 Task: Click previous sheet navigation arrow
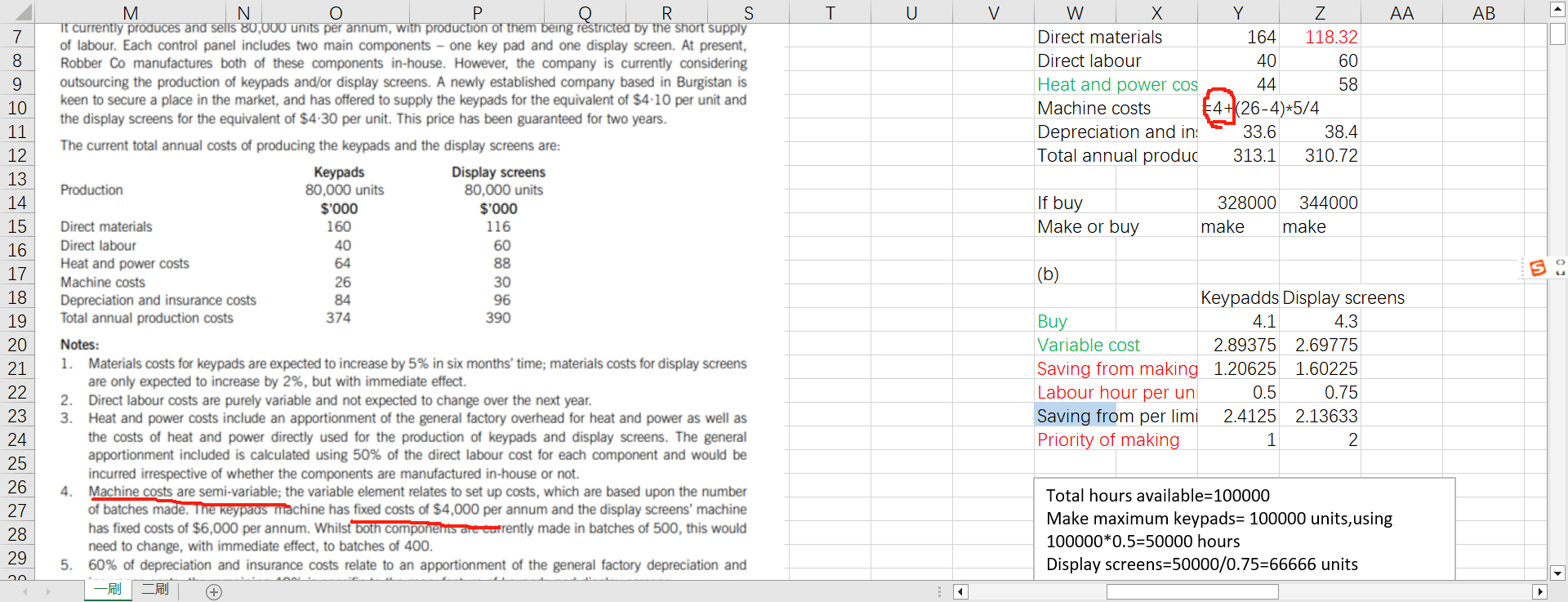[25, 591]
